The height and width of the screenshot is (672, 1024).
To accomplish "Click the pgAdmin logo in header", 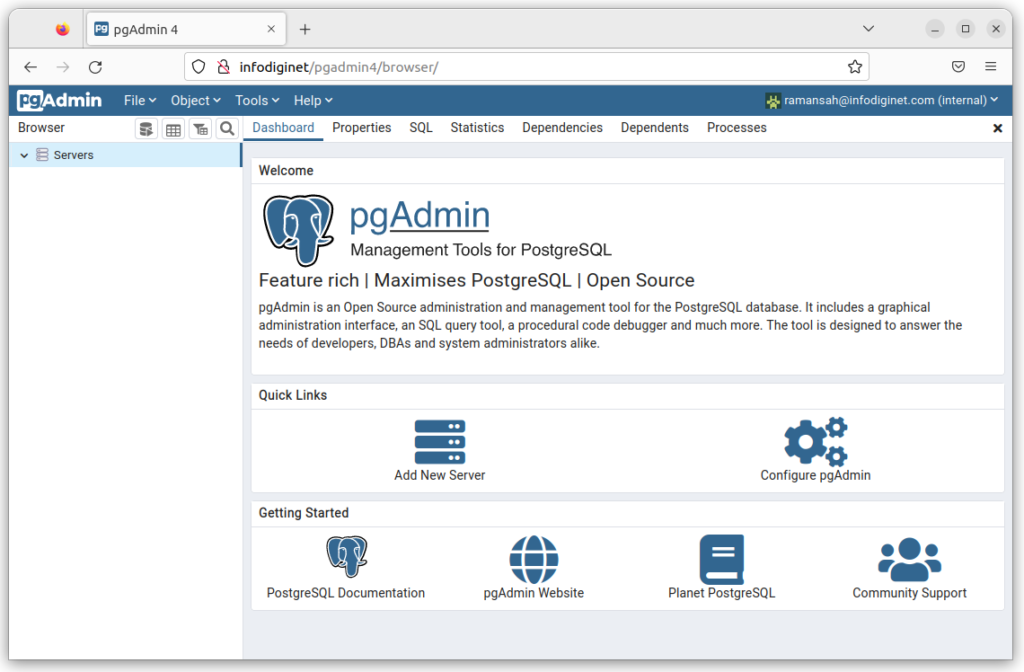I will pos(59,100).
